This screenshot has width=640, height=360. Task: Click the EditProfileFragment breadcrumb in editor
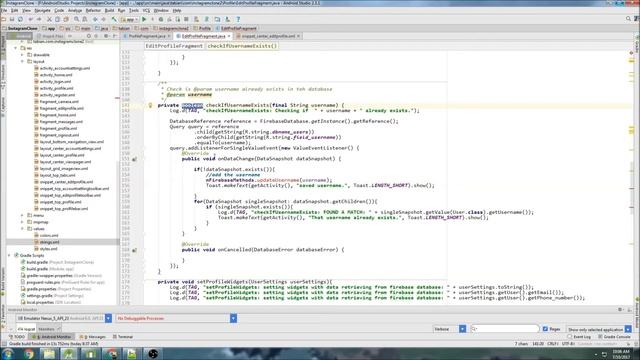tap(174, 46)
